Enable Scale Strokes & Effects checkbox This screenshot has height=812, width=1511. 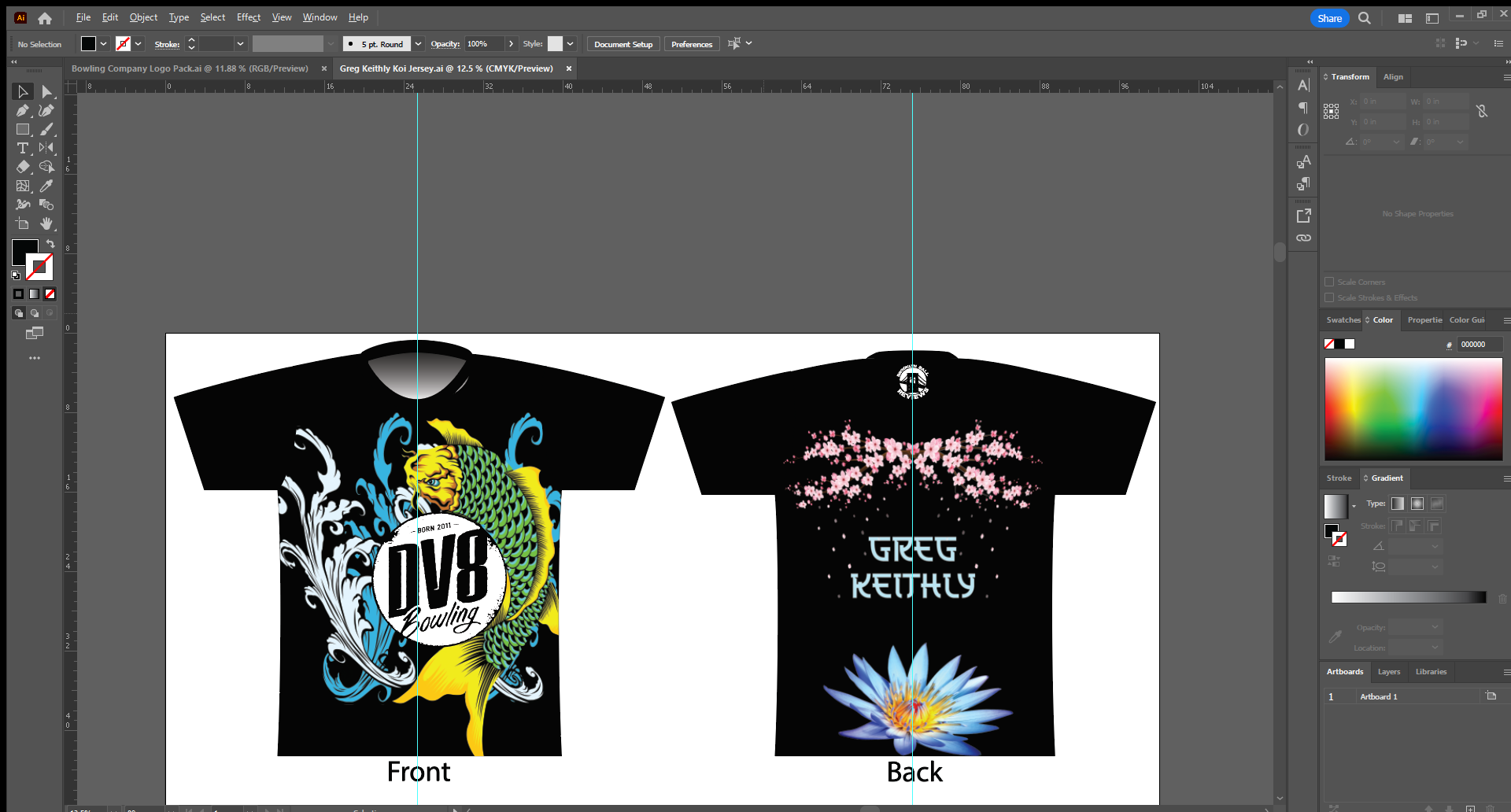click(x=1329, y=297)
